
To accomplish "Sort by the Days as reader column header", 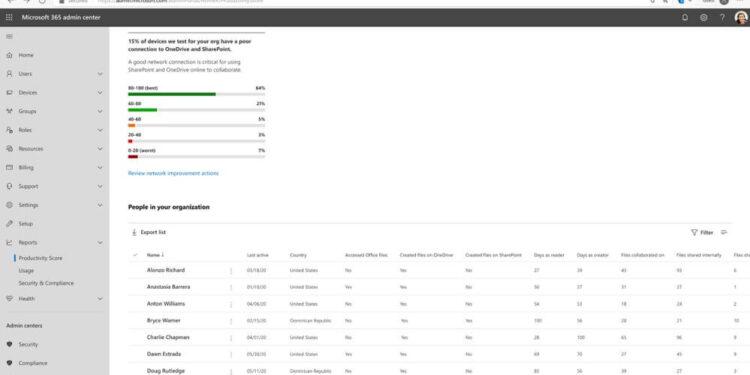I will click(x=549, y=255).
